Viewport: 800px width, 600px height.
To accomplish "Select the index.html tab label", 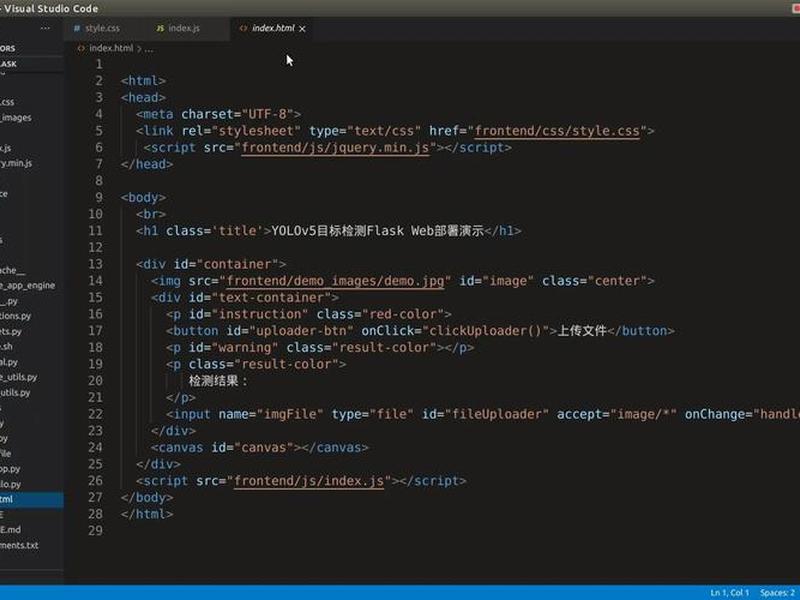I will click(273, 28).
